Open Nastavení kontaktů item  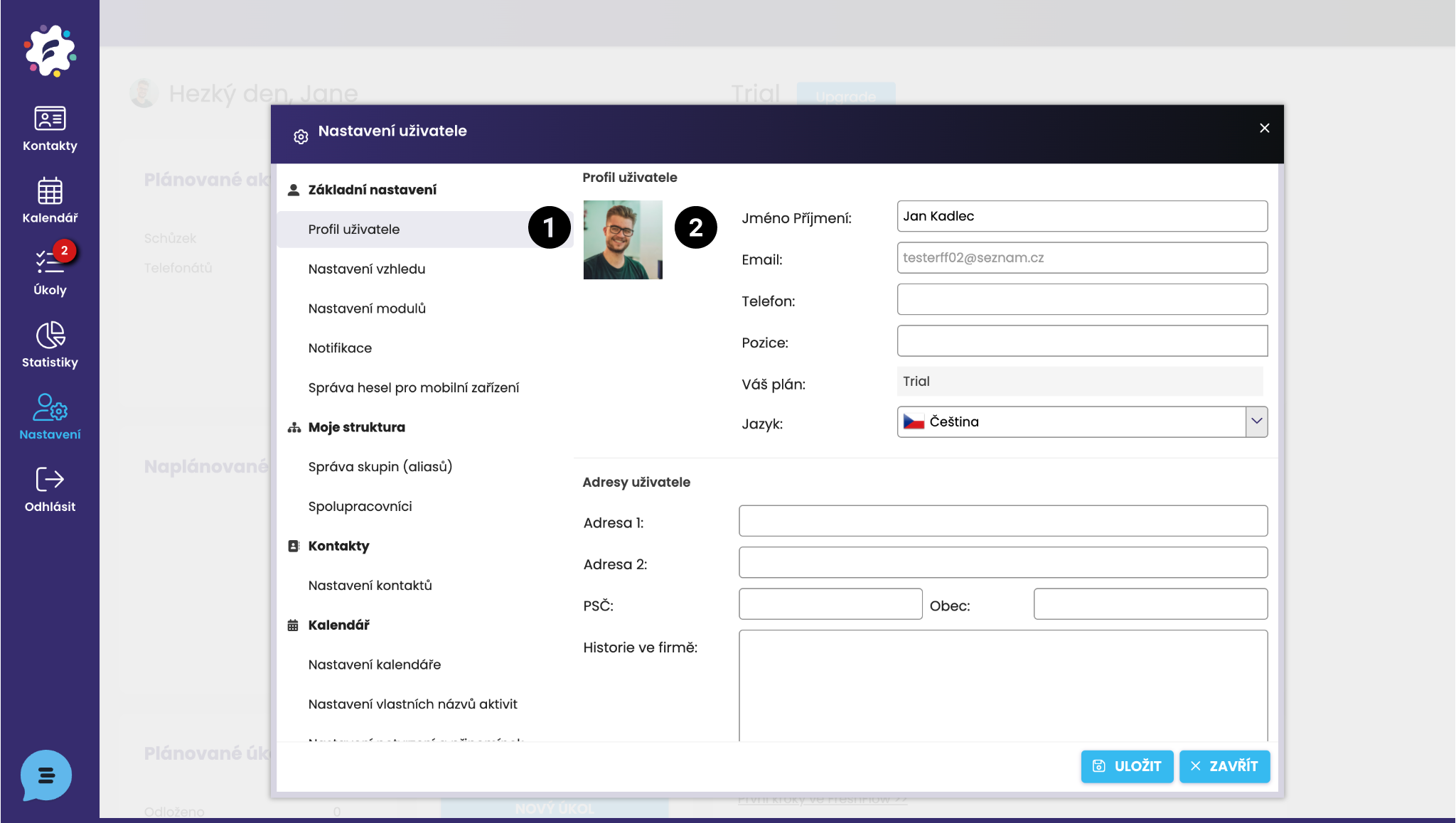click(370, 585)
